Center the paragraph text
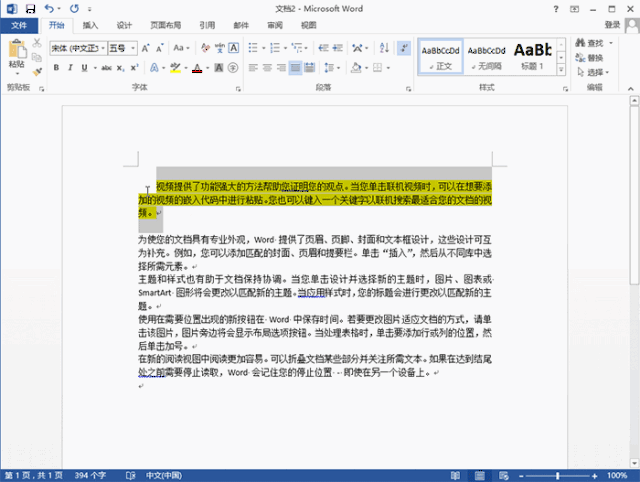The image size is (640, 482). [x=267, y=68]
